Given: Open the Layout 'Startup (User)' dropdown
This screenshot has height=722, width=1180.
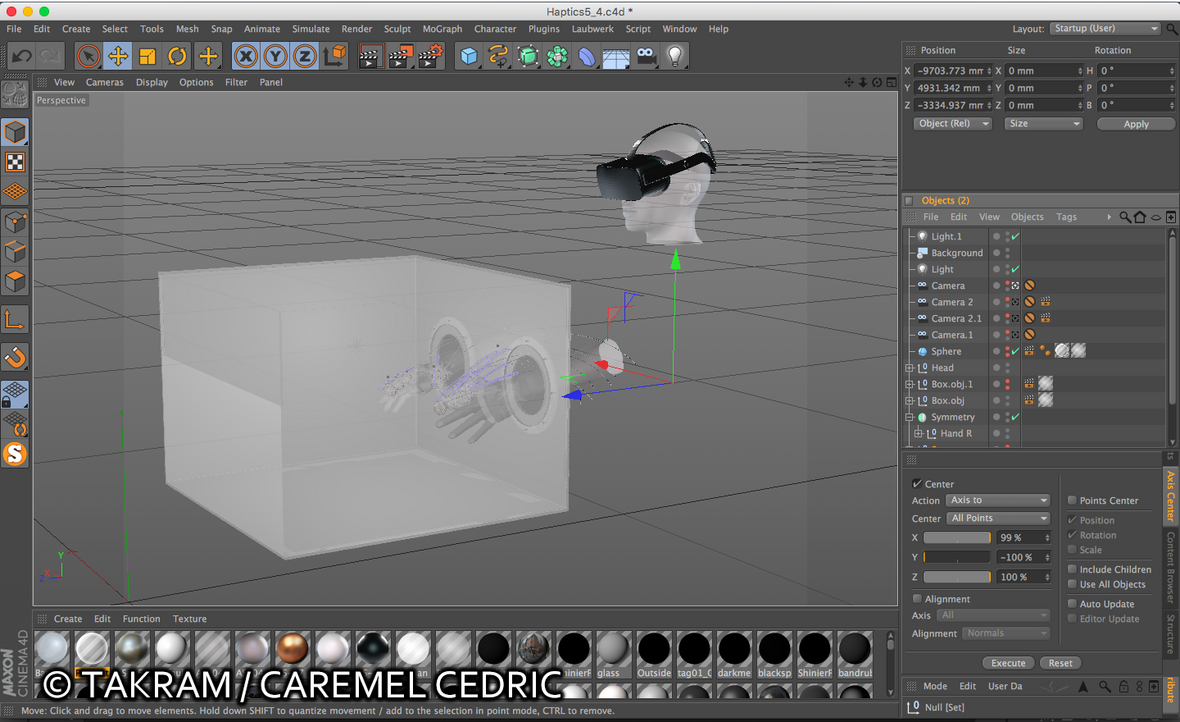Looking at the screenshot, I should (x=1105, y=29).
